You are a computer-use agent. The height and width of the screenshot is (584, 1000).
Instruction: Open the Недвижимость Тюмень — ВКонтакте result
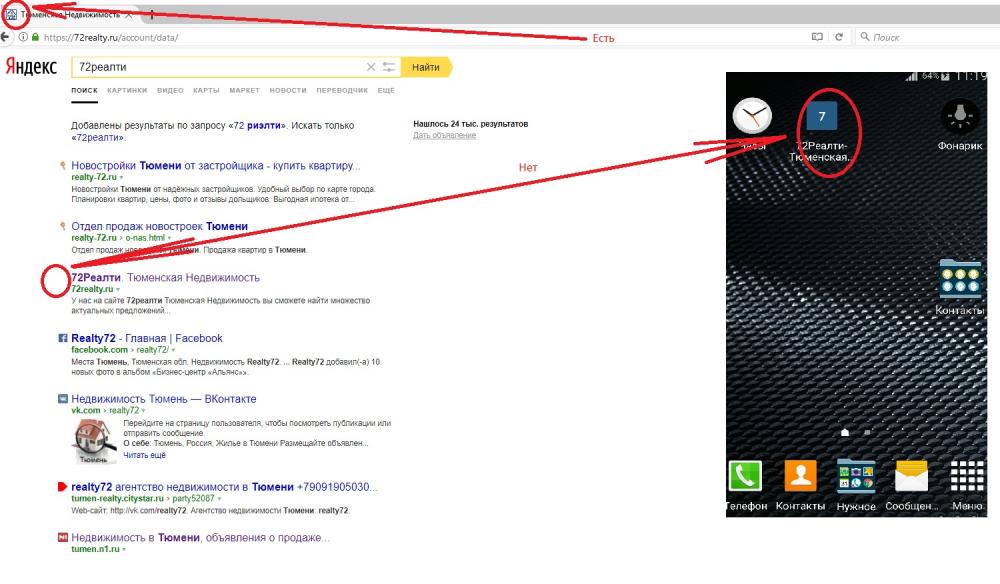coord(164,399)
